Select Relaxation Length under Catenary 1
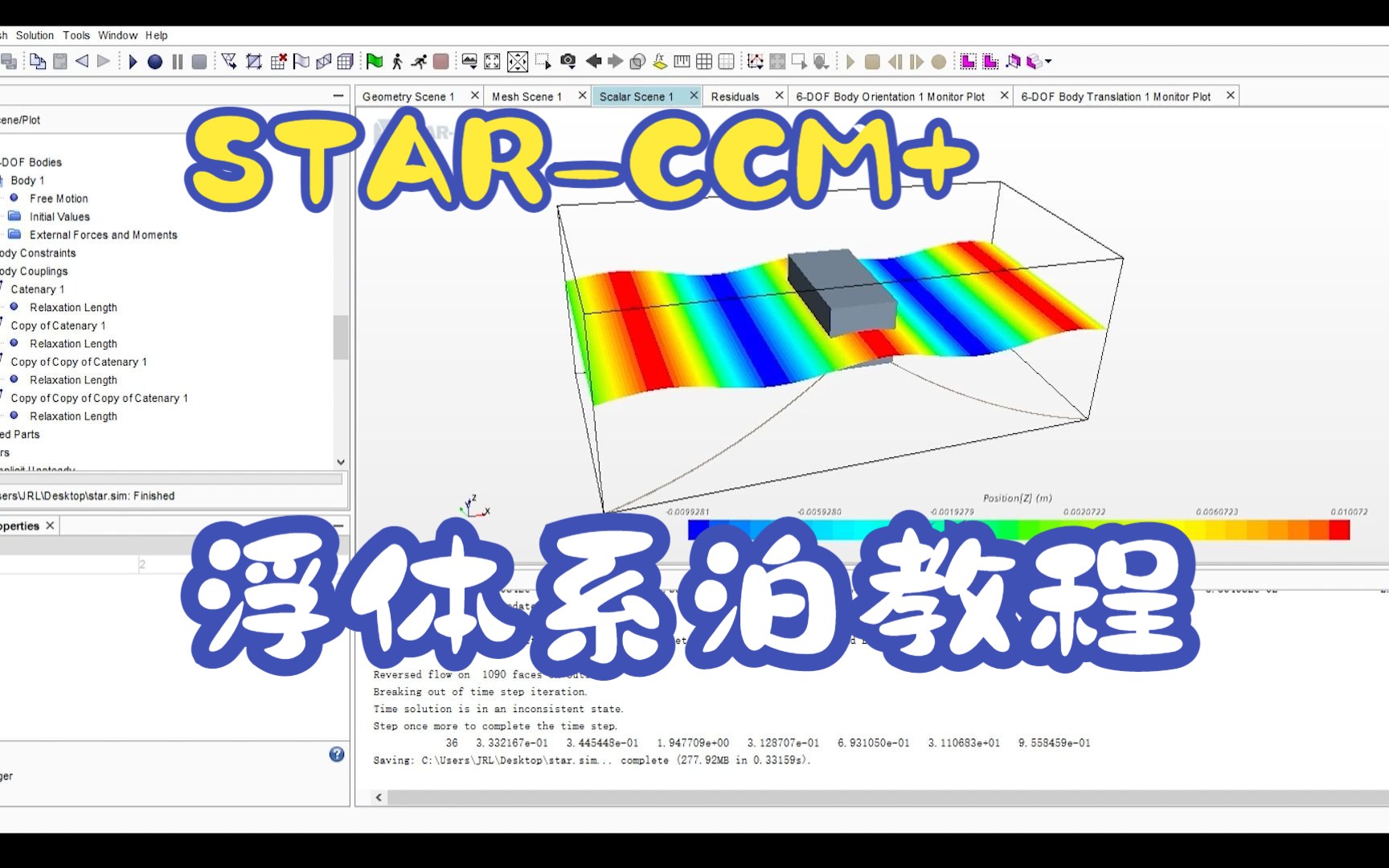 click(x=73, y=308)
